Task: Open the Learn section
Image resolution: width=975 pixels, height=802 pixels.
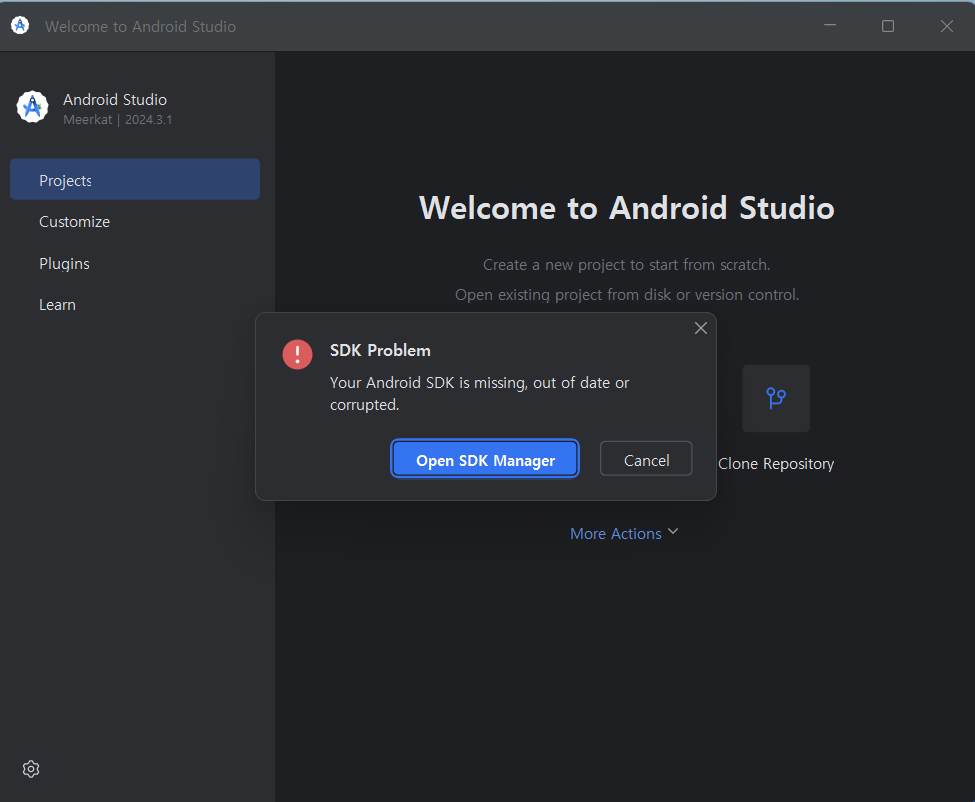Action: click(x=57, y=305)
